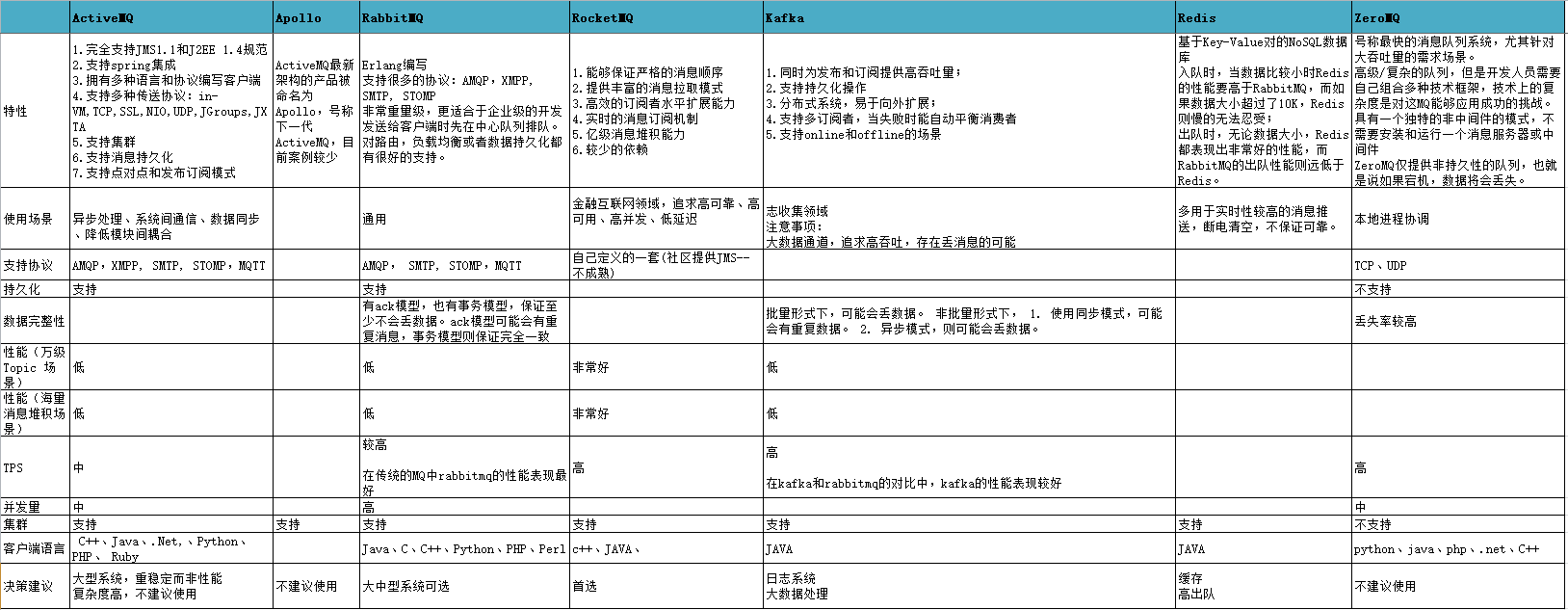Select RabbitMQ client languages cell Java、C、C++、Python

tap(465, 548)
